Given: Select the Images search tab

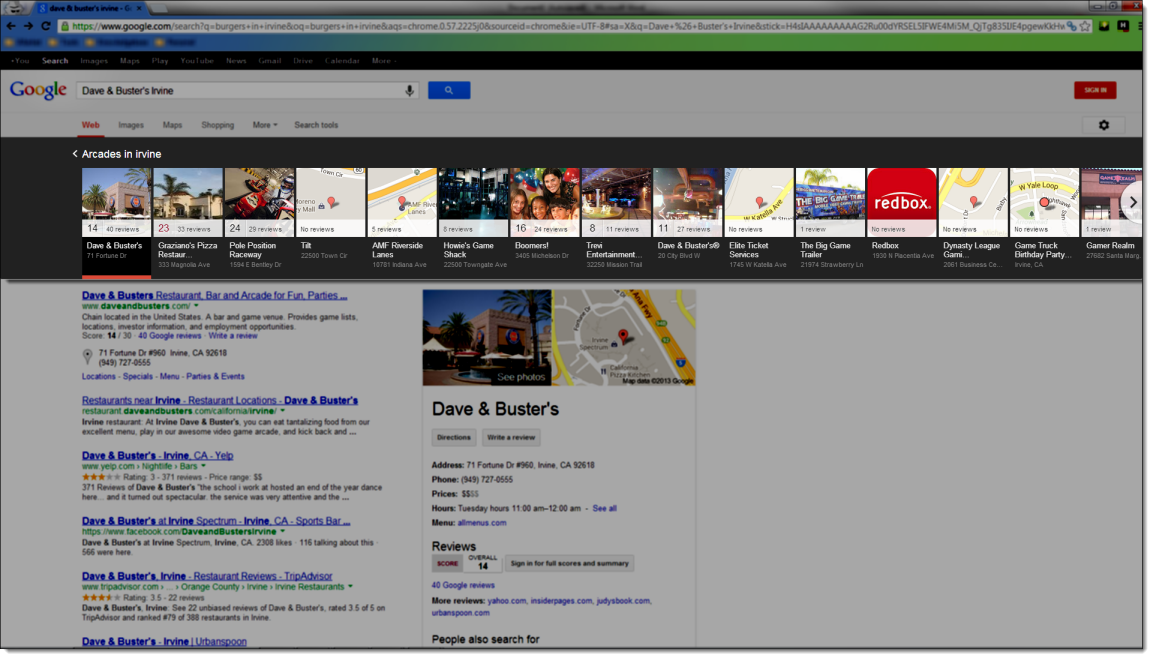Looking at the screenshot, I should [131, 125].
